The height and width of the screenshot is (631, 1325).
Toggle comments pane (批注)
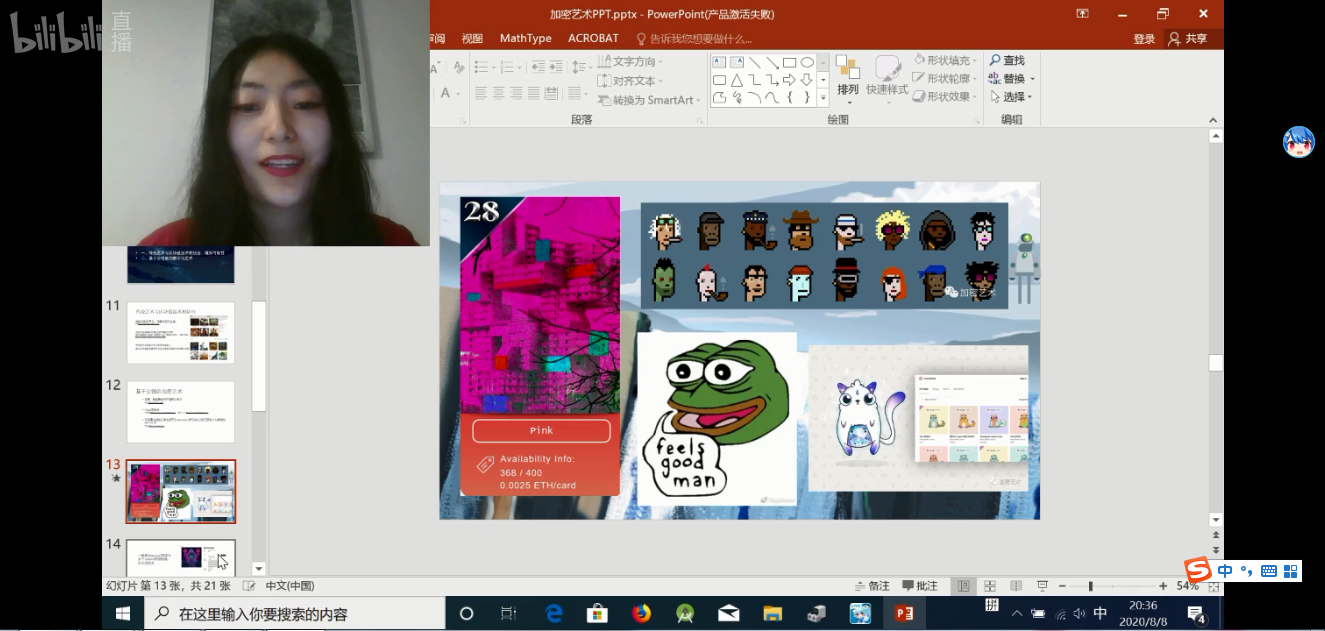920,586
